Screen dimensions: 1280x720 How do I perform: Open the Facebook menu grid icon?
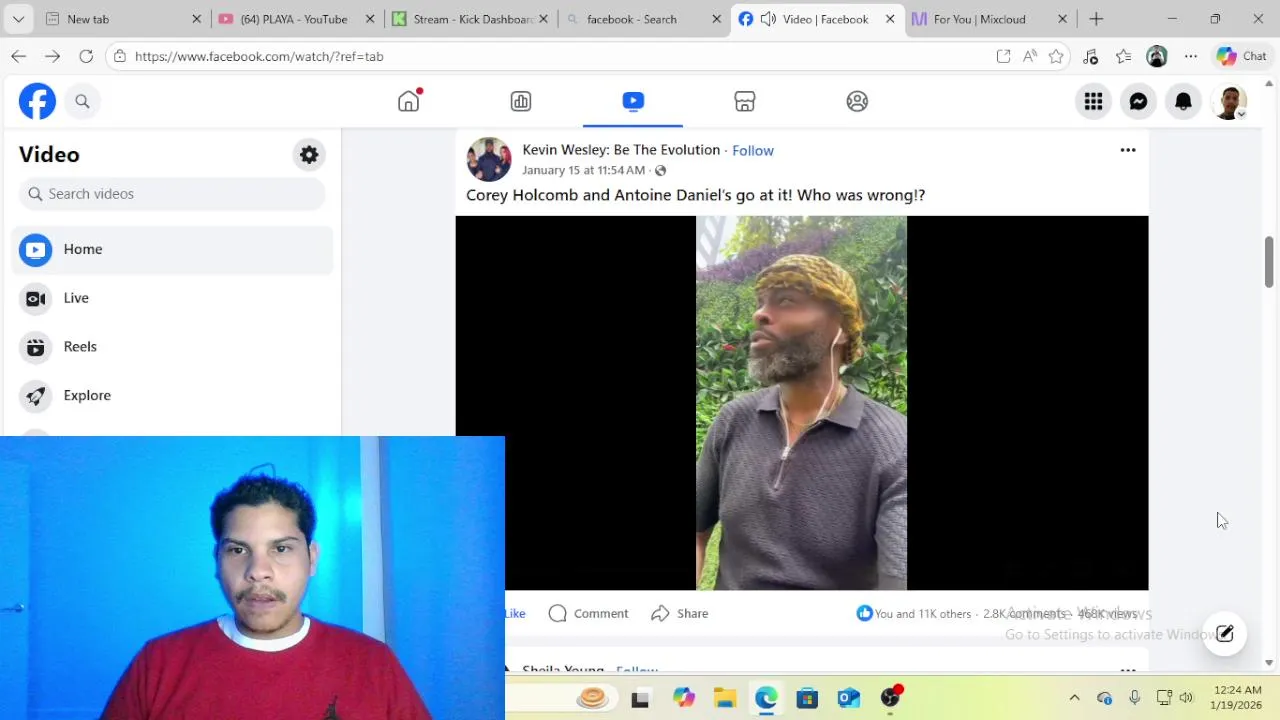point(1093,101)
